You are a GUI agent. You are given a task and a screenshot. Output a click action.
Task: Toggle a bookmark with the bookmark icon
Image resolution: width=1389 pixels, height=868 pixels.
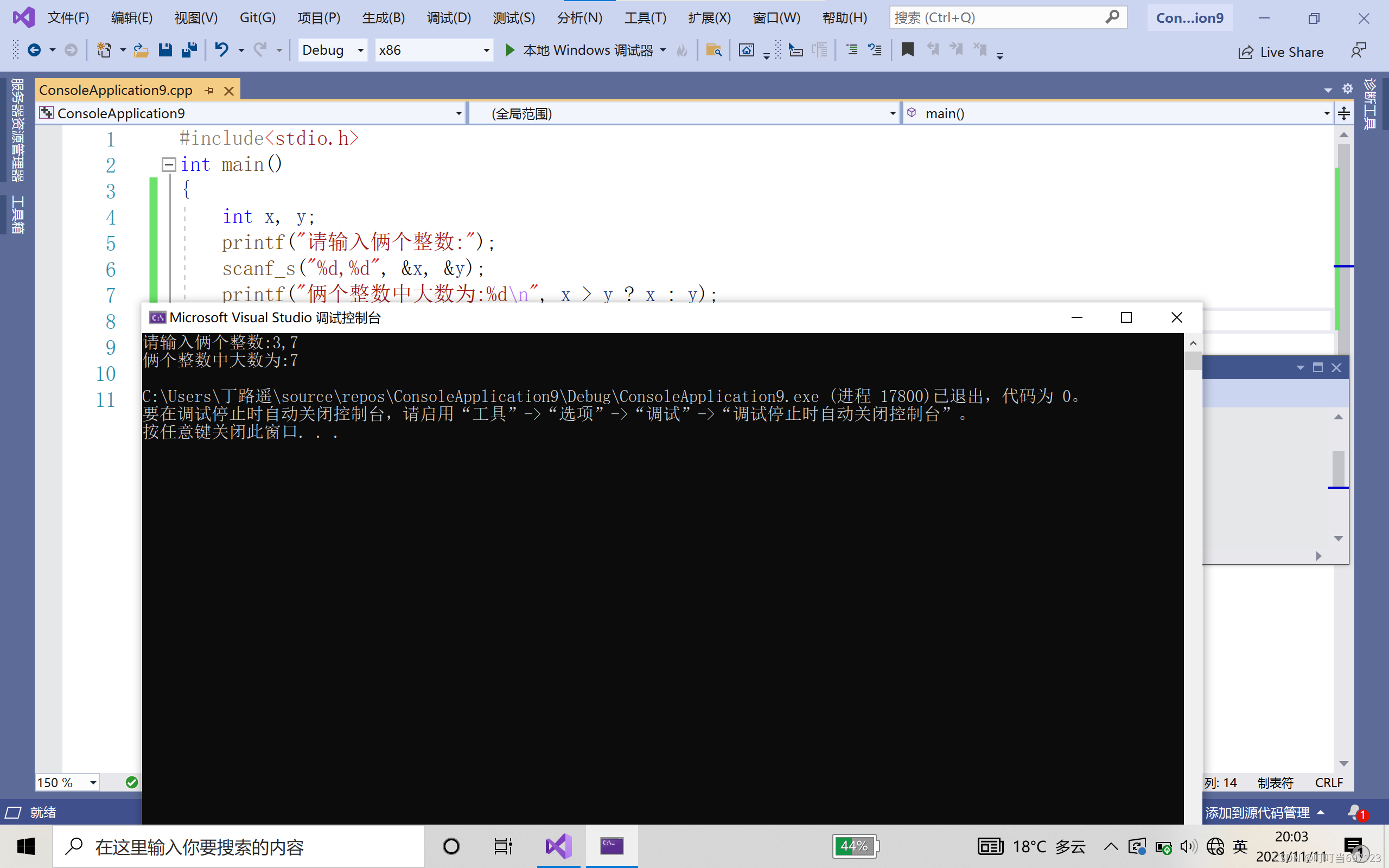point(907,50)
